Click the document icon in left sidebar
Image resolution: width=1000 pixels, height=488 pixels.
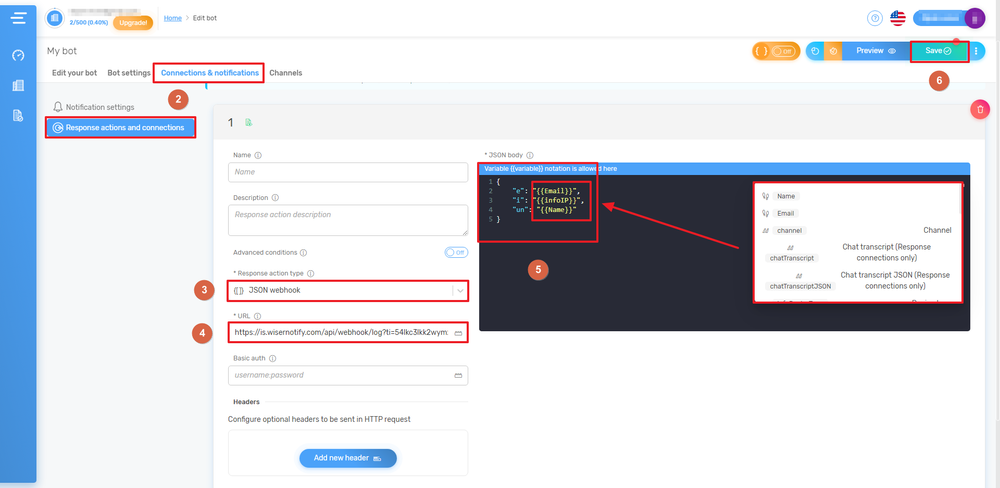pyautogui.click(x=18, y=116)
